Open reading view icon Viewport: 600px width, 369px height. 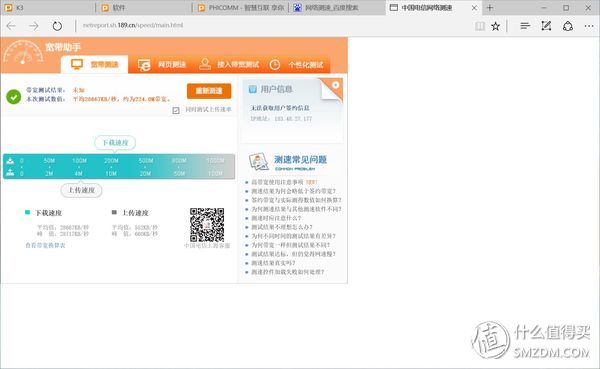click(x=480, y=26)
